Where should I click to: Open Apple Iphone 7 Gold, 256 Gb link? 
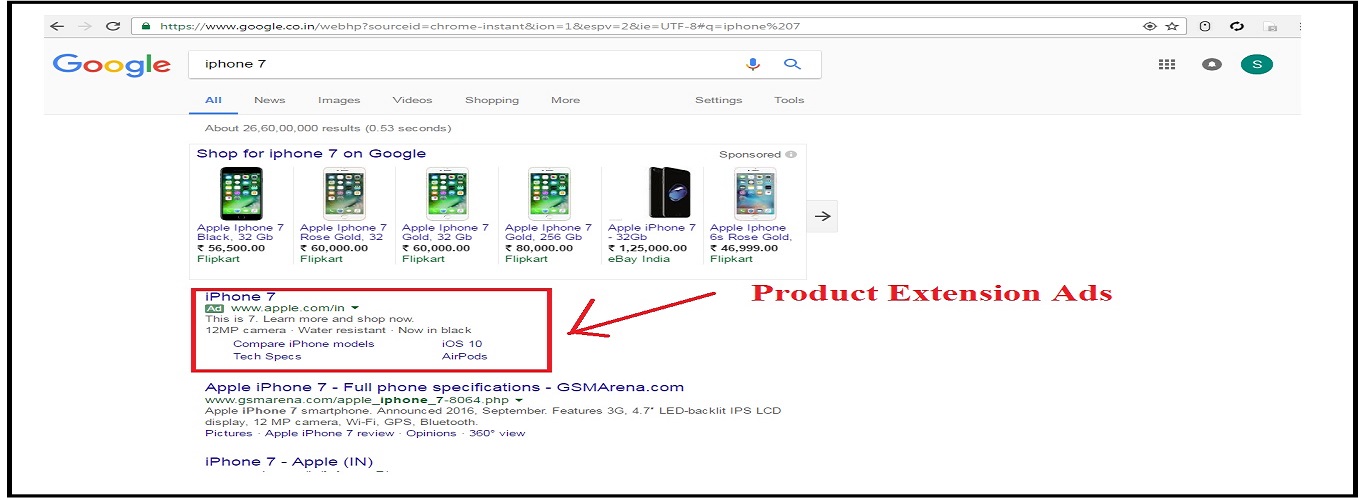548,233
